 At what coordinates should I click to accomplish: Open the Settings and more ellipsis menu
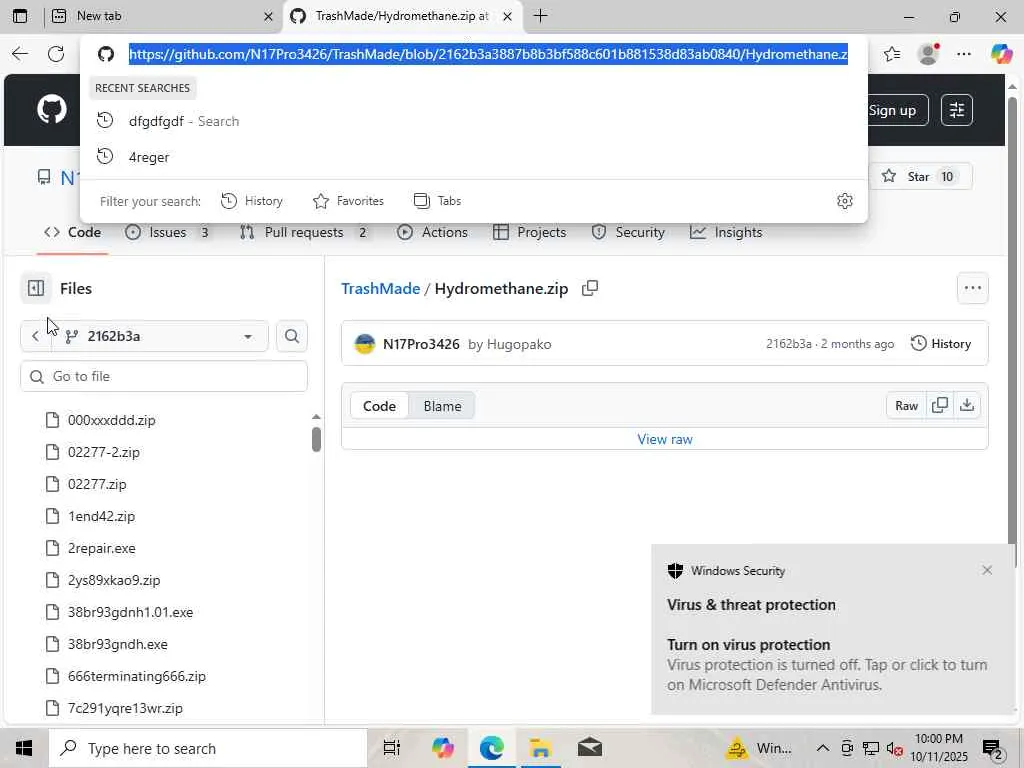963,54
